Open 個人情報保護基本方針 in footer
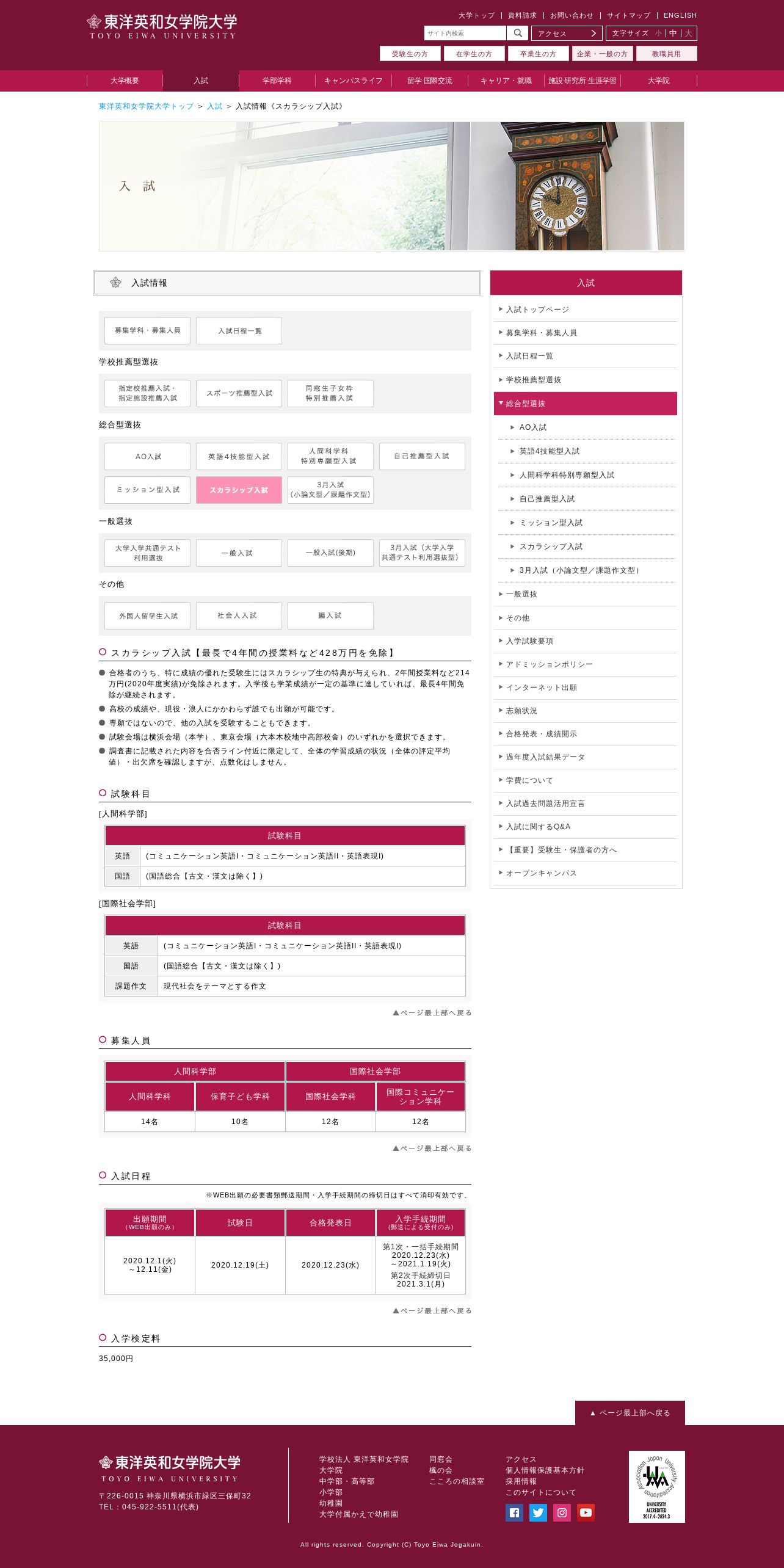The height and width of the screenshot is (1568, 784). (545, 1470)
